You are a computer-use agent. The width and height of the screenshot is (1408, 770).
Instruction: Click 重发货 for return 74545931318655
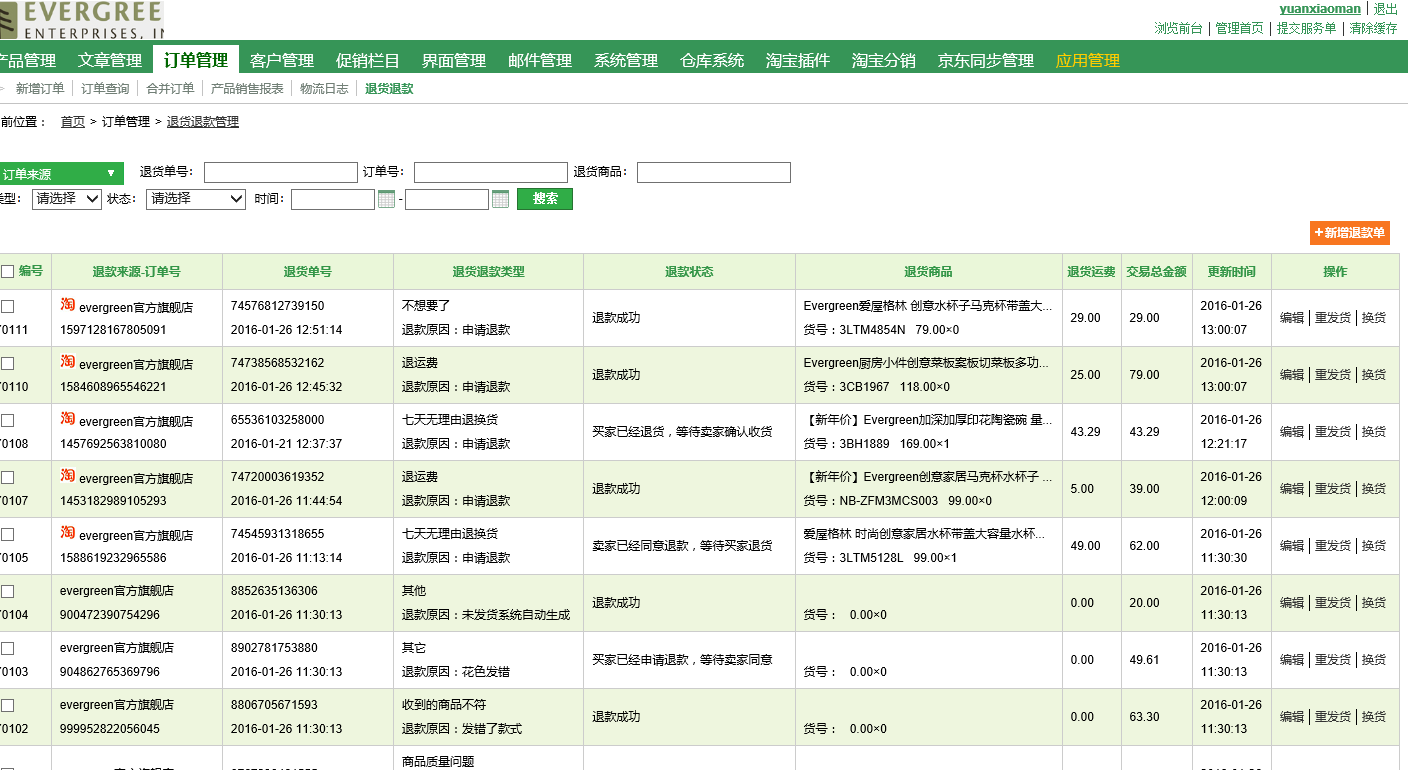[x=1333, y=546]
